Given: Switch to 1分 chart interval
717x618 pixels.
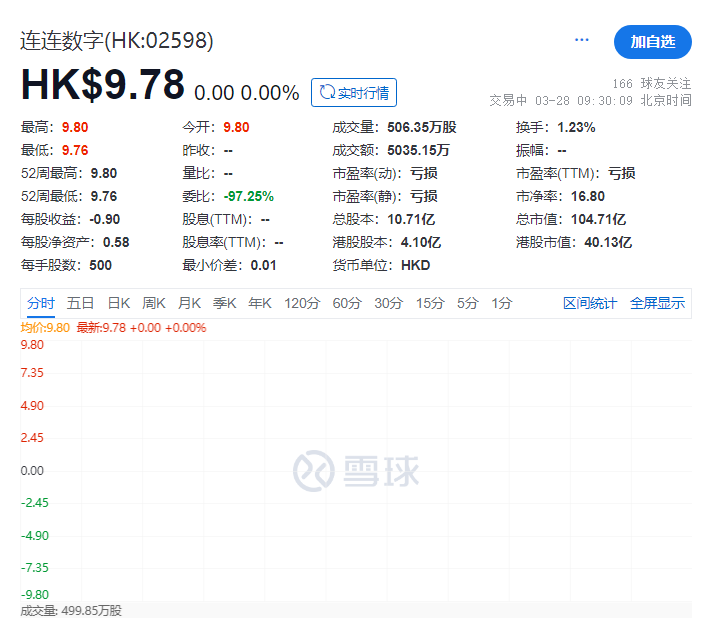Looking at the screenshot, I should point(502,303).
